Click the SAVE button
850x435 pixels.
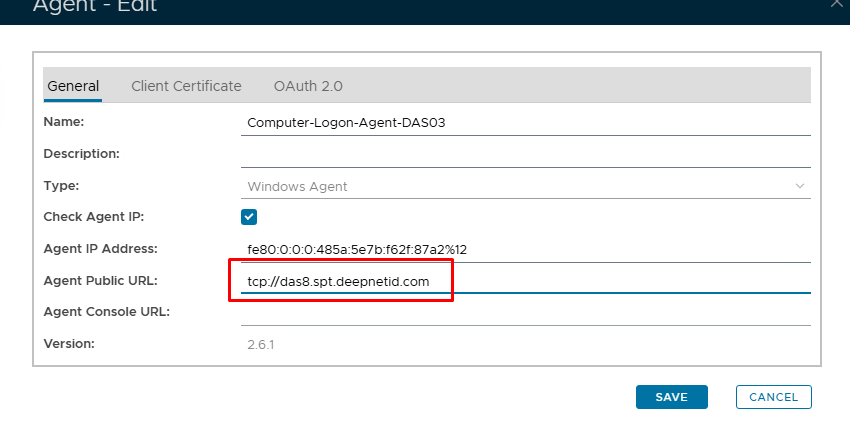[671, 397]
